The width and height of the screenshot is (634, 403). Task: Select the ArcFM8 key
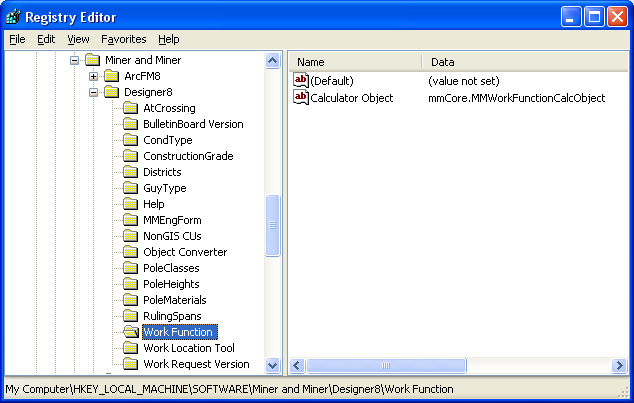coord(142,76)
